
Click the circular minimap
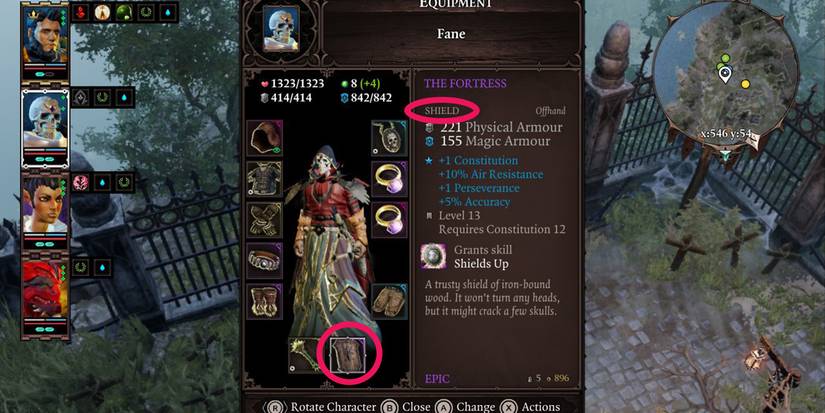727,72
